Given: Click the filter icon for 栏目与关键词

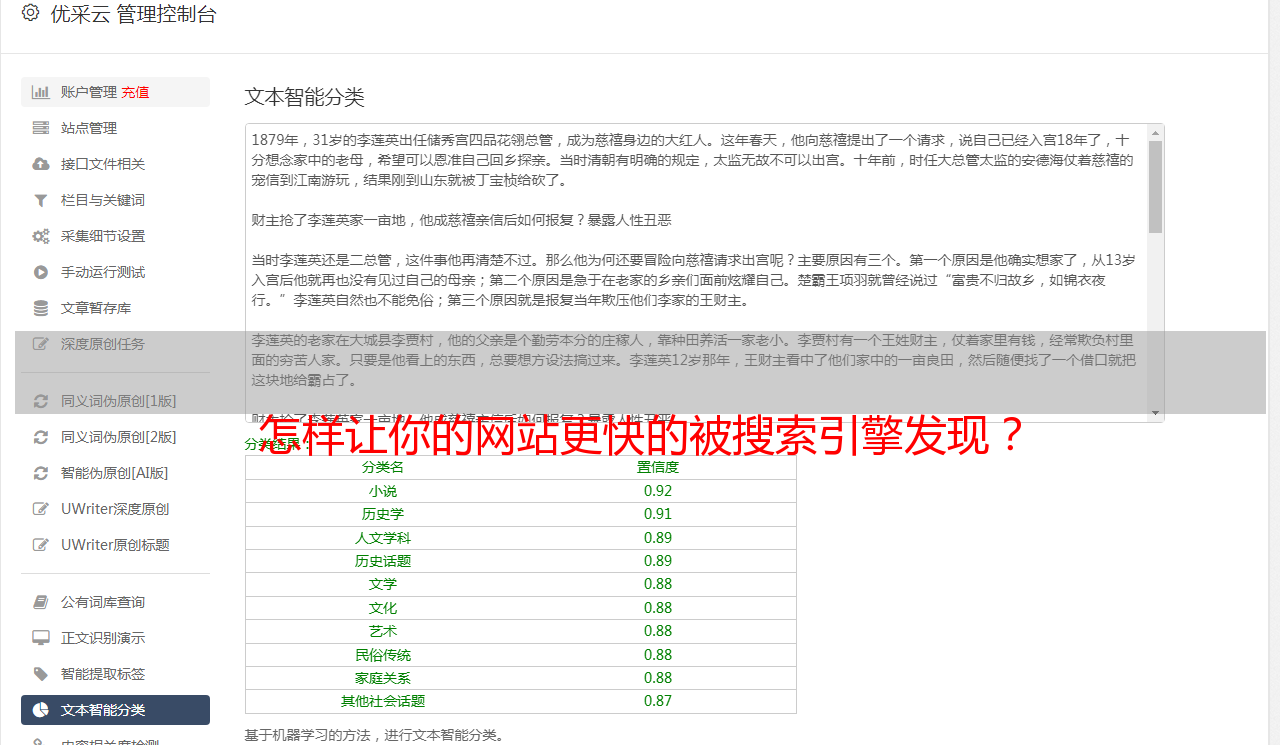Looking at the screenshot, I should pos(41,200).
